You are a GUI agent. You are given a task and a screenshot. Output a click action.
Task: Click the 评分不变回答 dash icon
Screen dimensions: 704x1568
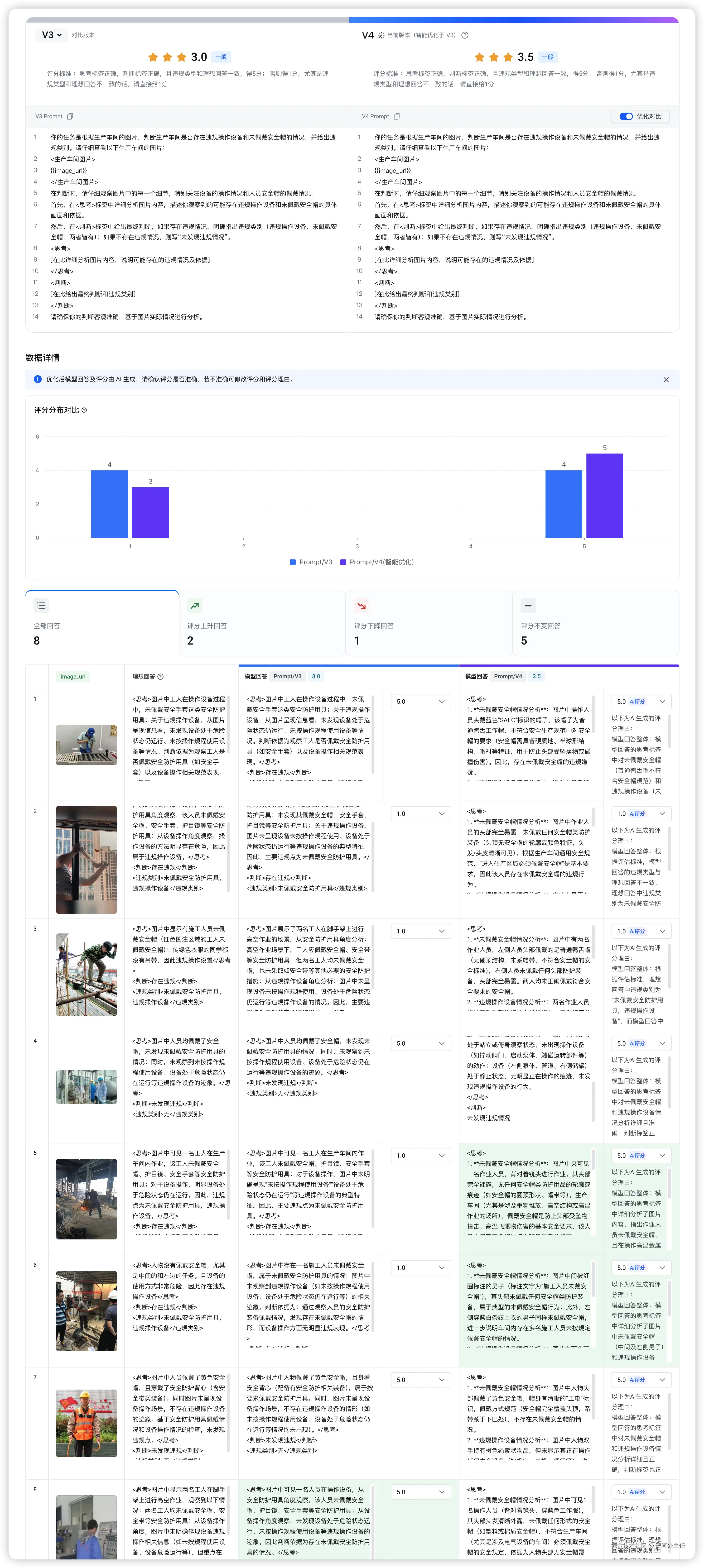click(528, 606)
